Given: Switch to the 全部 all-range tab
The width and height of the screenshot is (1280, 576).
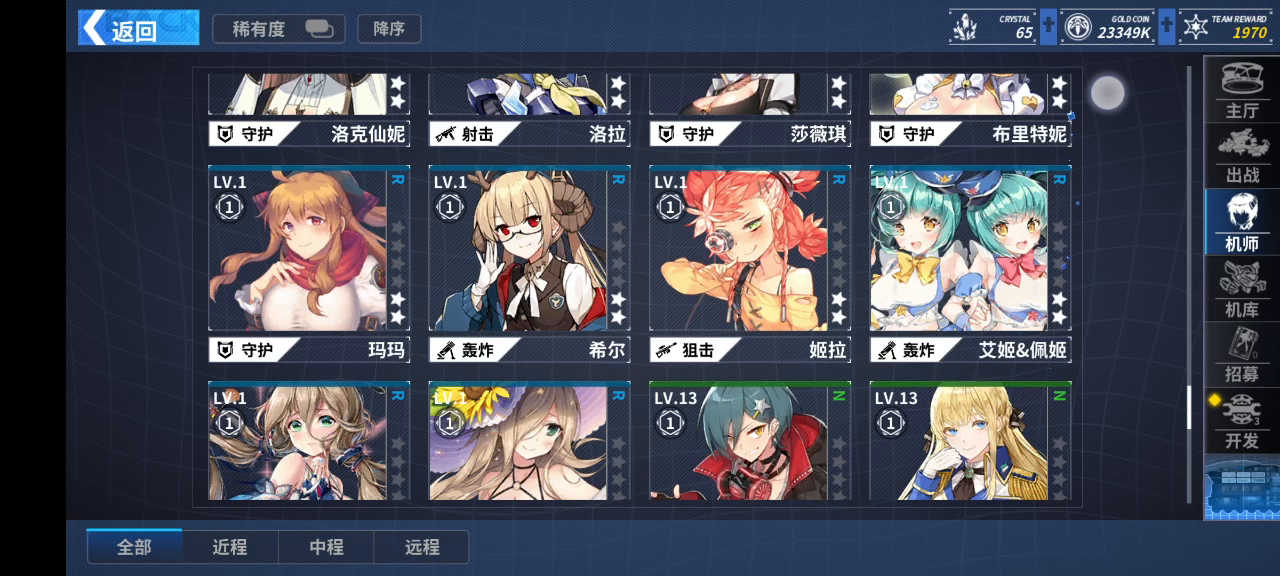Looking at the screenshot, I should [x=134, y=547].
